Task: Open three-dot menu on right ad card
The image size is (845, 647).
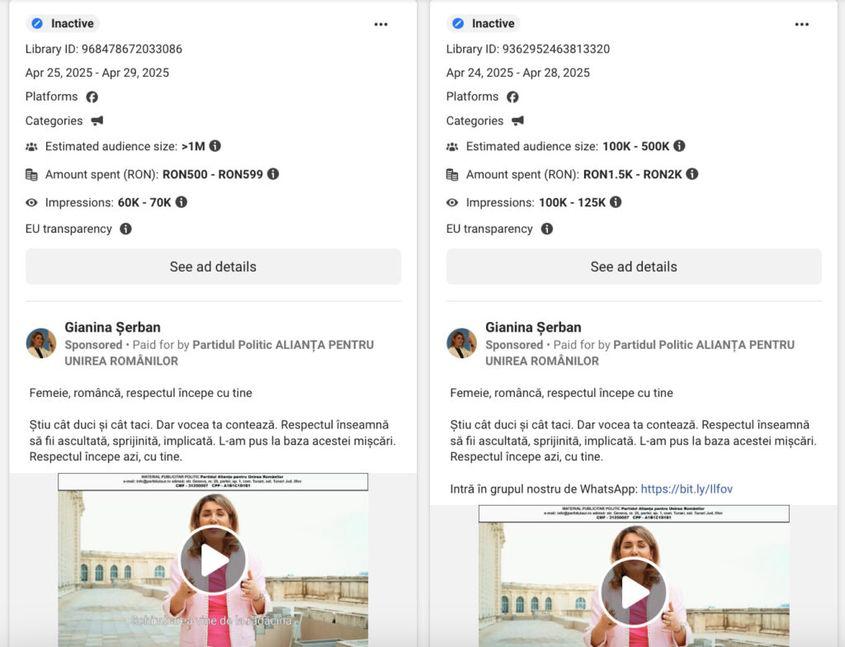Action: click(x=802, y=24)
